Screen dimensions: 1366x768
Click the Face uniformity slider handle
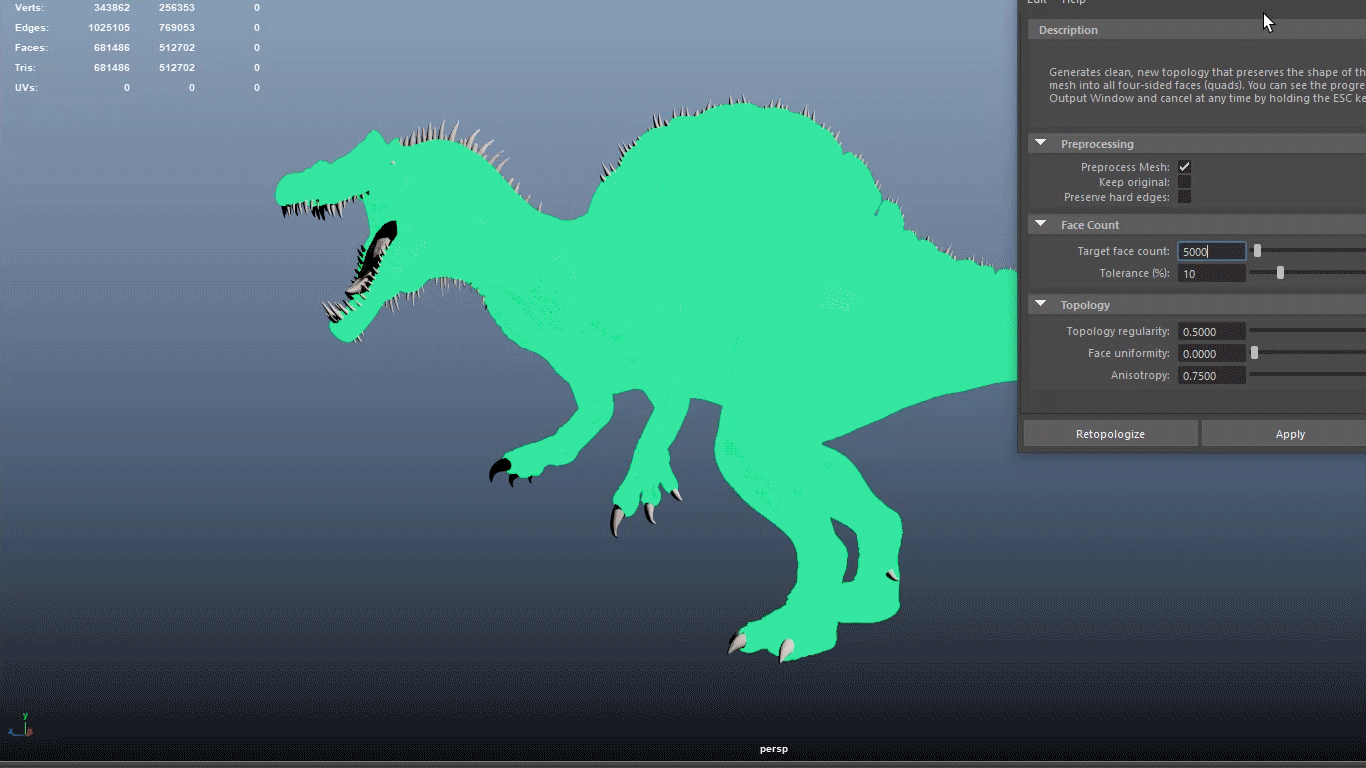[1254, 353]
